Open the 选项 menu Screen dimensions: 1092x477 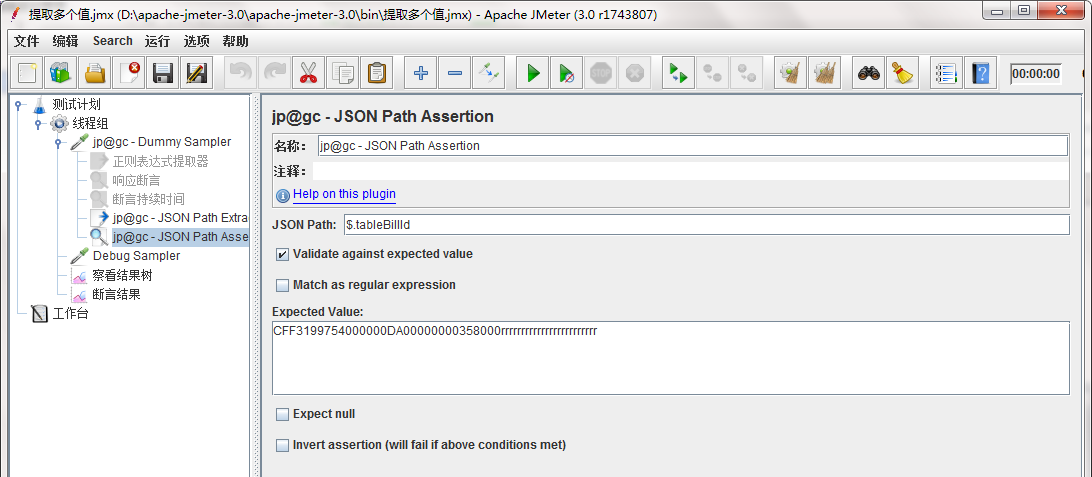196,41
